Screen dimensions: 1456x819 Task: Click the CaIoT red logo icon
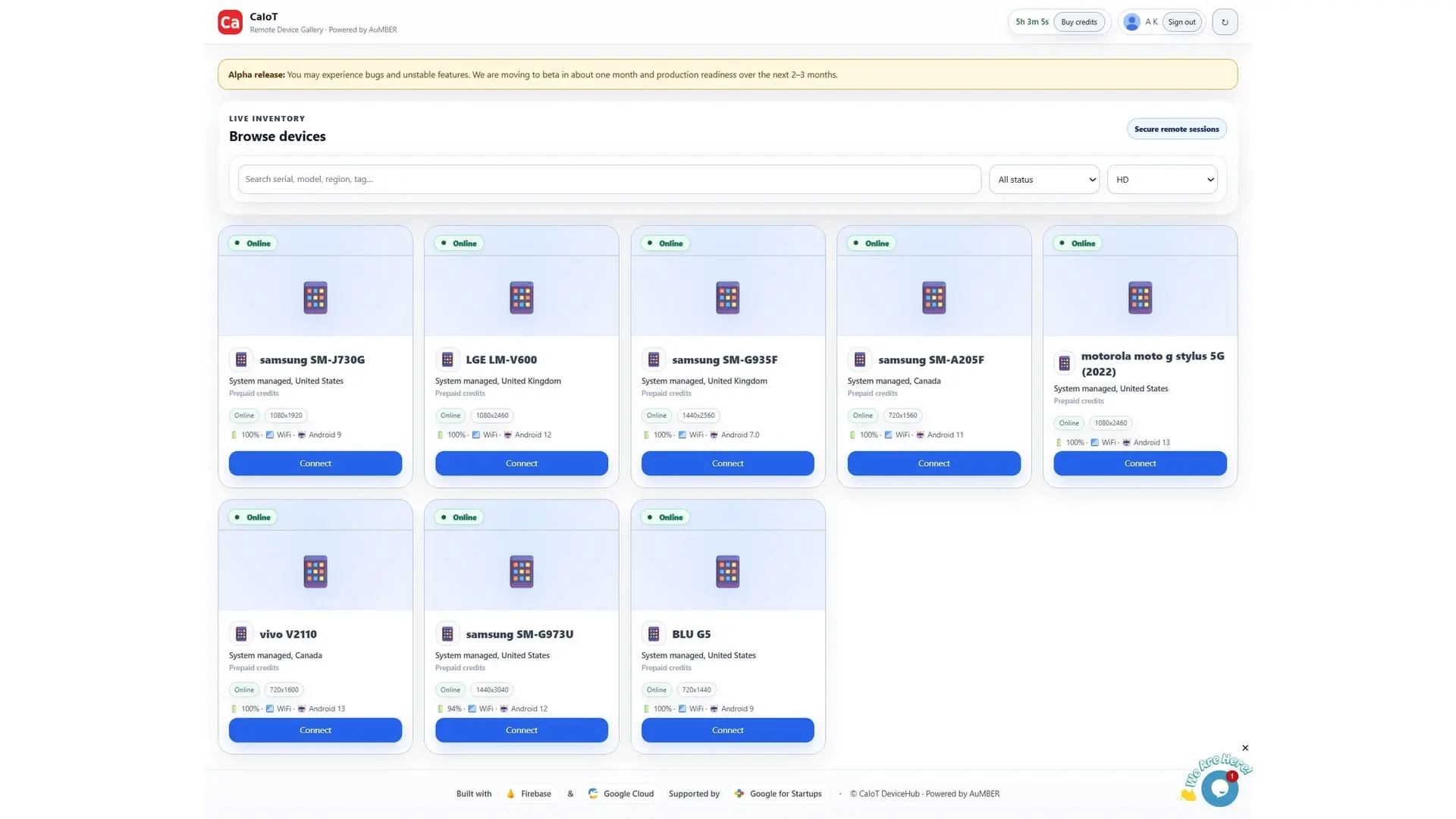230,22
